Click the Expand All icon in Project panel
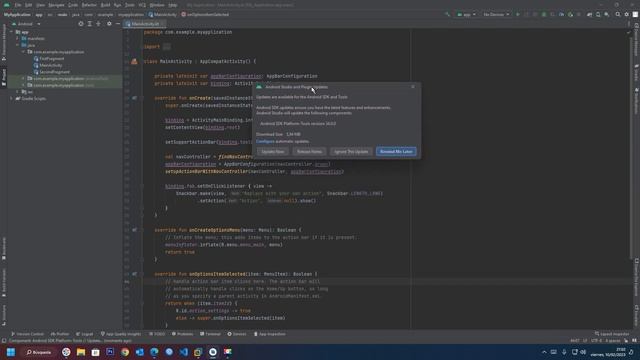The width and height of the screenshot is (640, 360). click(x=89, y=24)
